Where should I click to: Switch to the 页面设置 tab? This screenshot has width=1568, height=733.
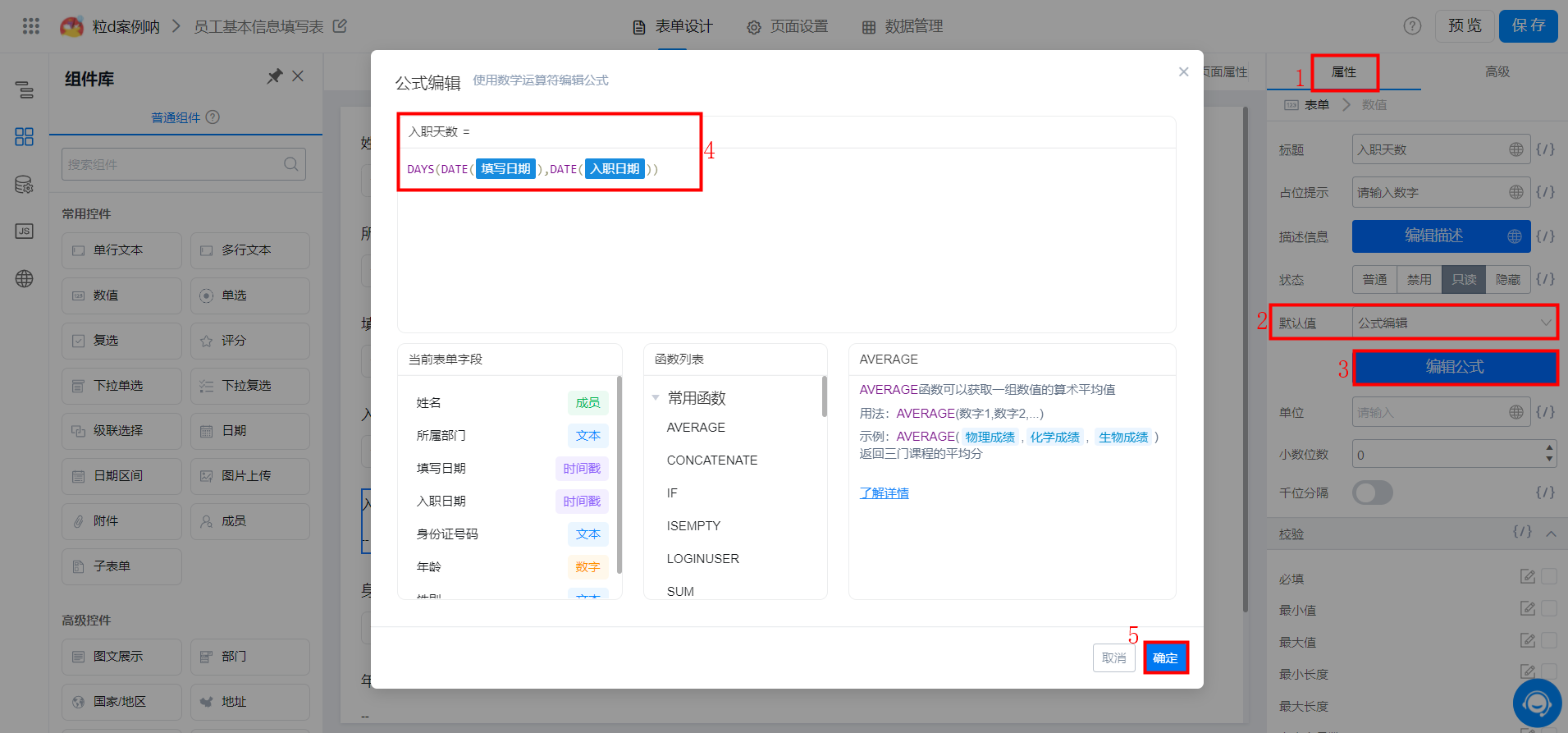click(x=788, y=26)
